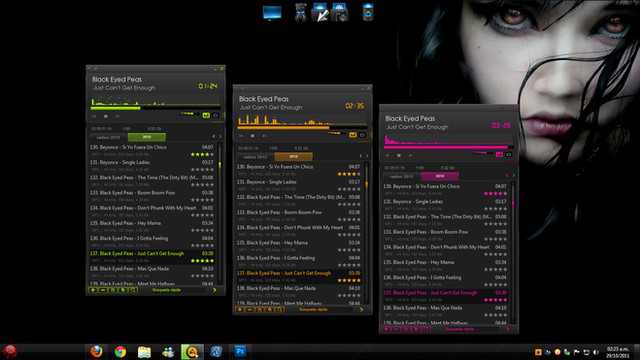
Task: Open Firefox from the taskbar
Action: tap(96, 351)
